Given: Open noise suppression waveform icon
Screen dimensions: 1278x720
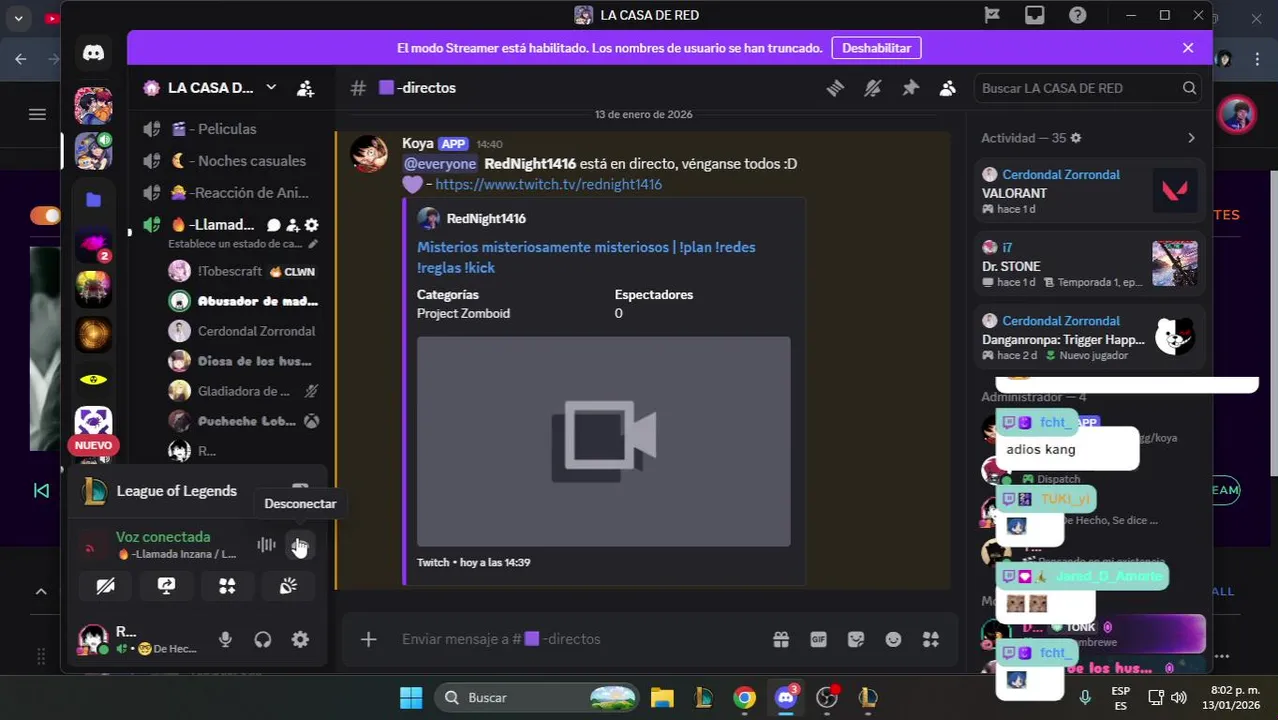Looking at the screenshot, I should 266,545.
